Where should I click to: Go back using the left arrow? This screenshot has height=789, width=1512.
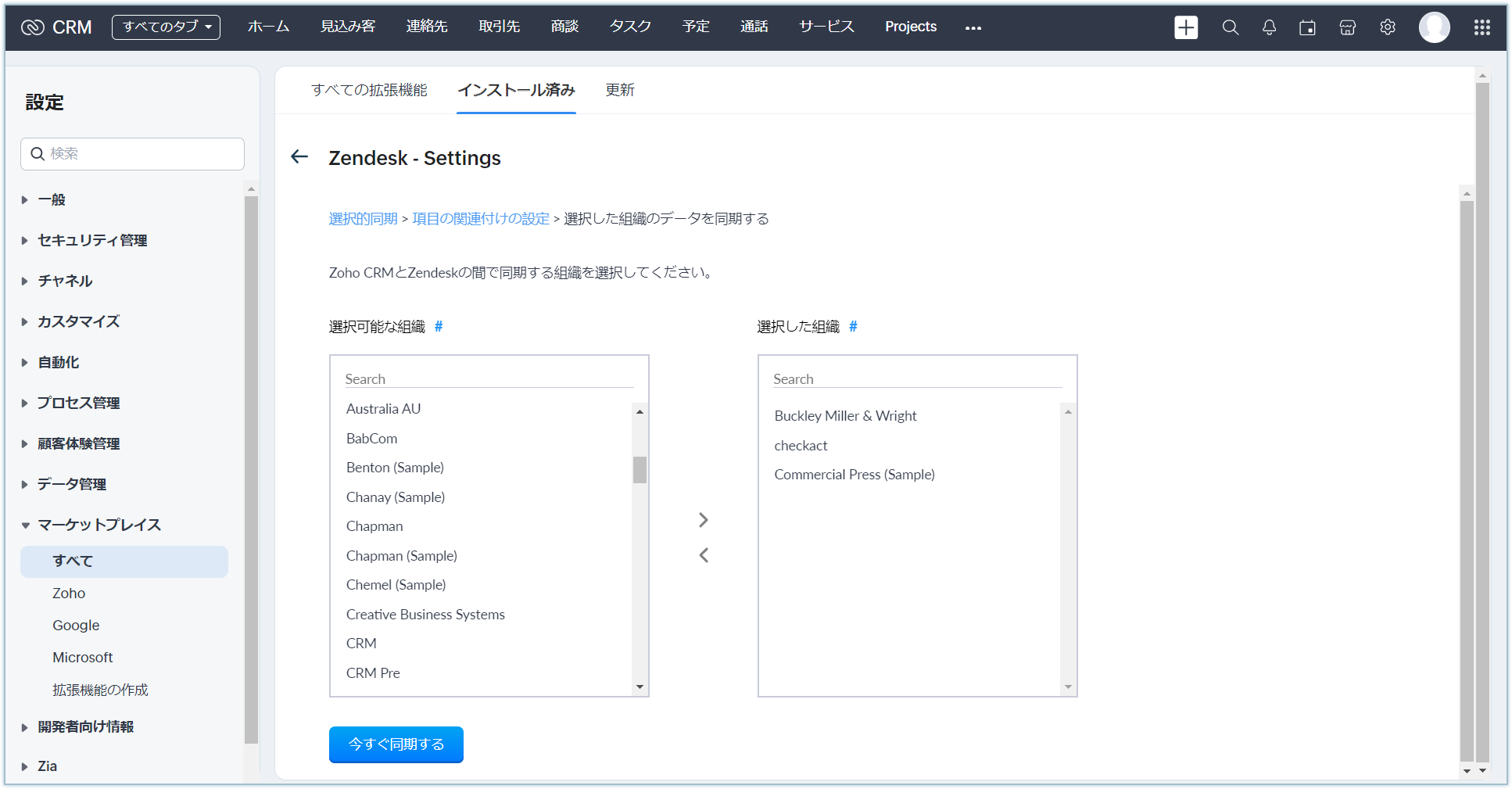[x=299, y=157]
